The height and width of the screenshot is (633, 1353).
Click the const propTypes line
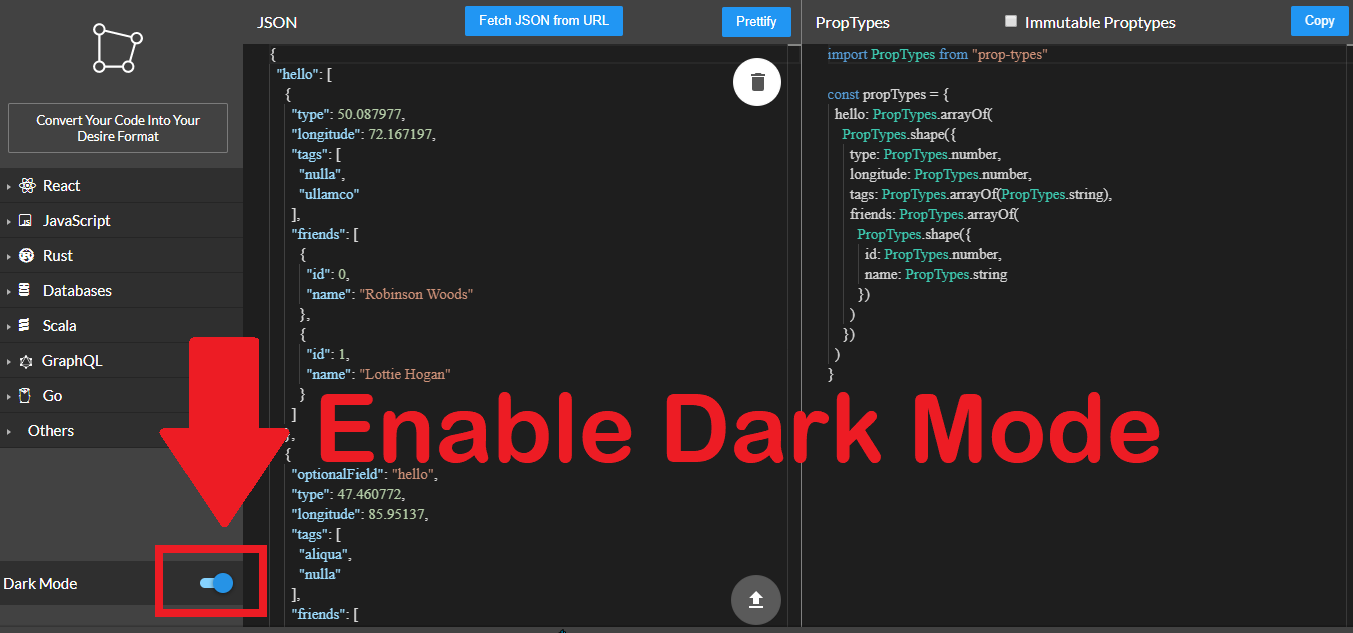(x=888, y=94)
